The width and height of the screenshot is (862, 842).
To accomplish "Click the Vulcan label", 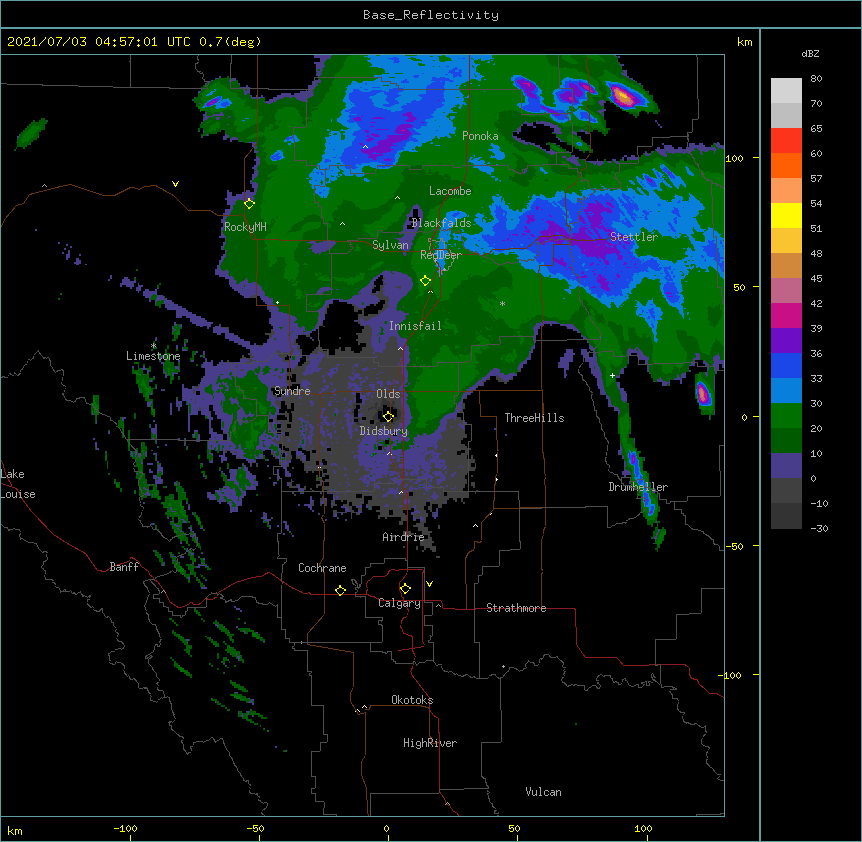I will pyautogui.click(x=543, y=792).
